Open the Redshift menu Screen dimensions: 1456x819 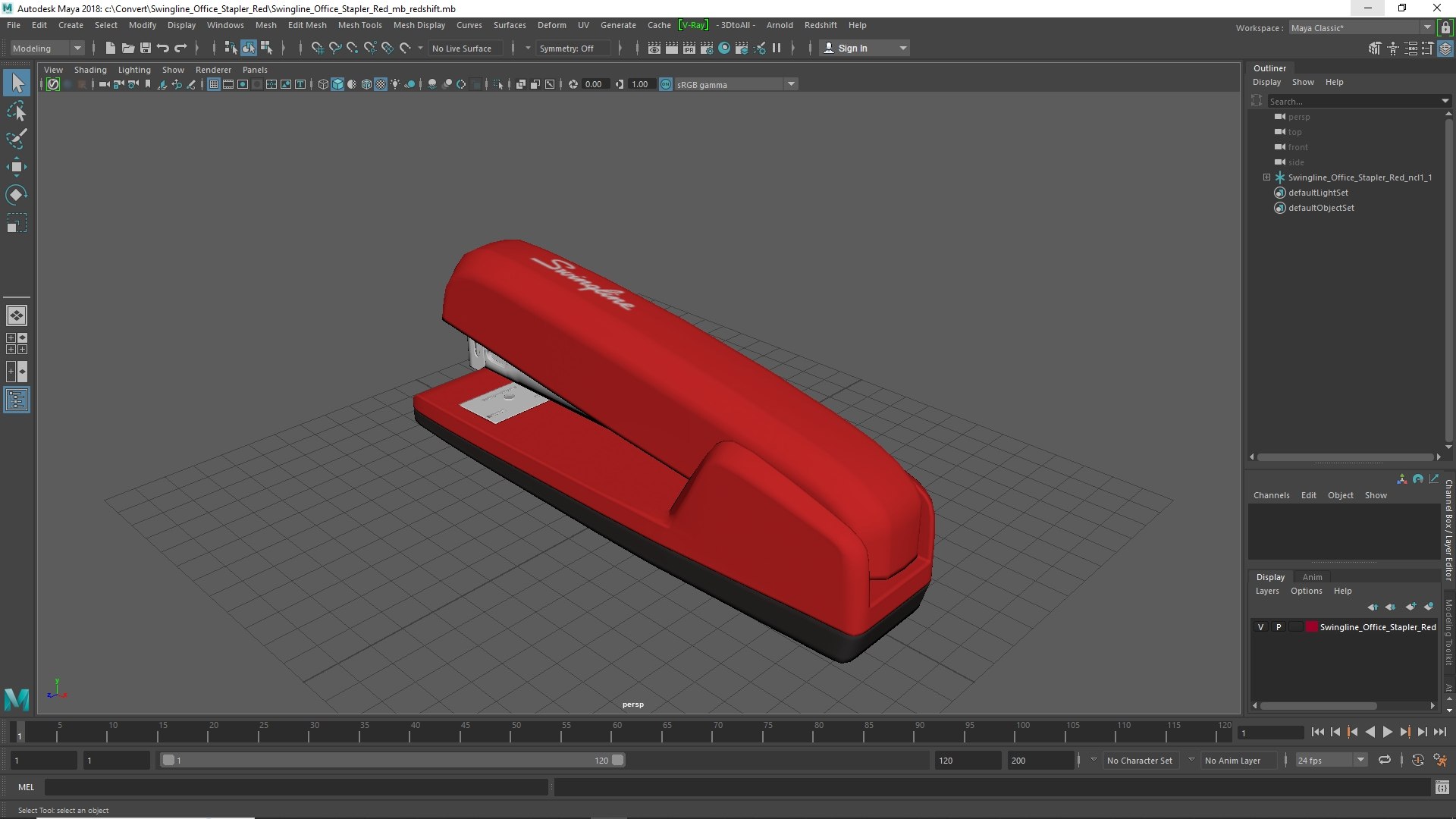tap(821, 25)
